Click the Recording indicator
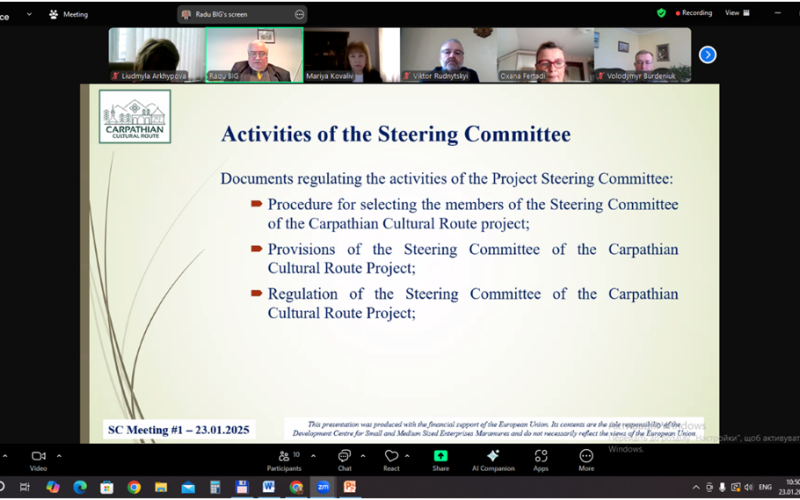 coord(694,13)
